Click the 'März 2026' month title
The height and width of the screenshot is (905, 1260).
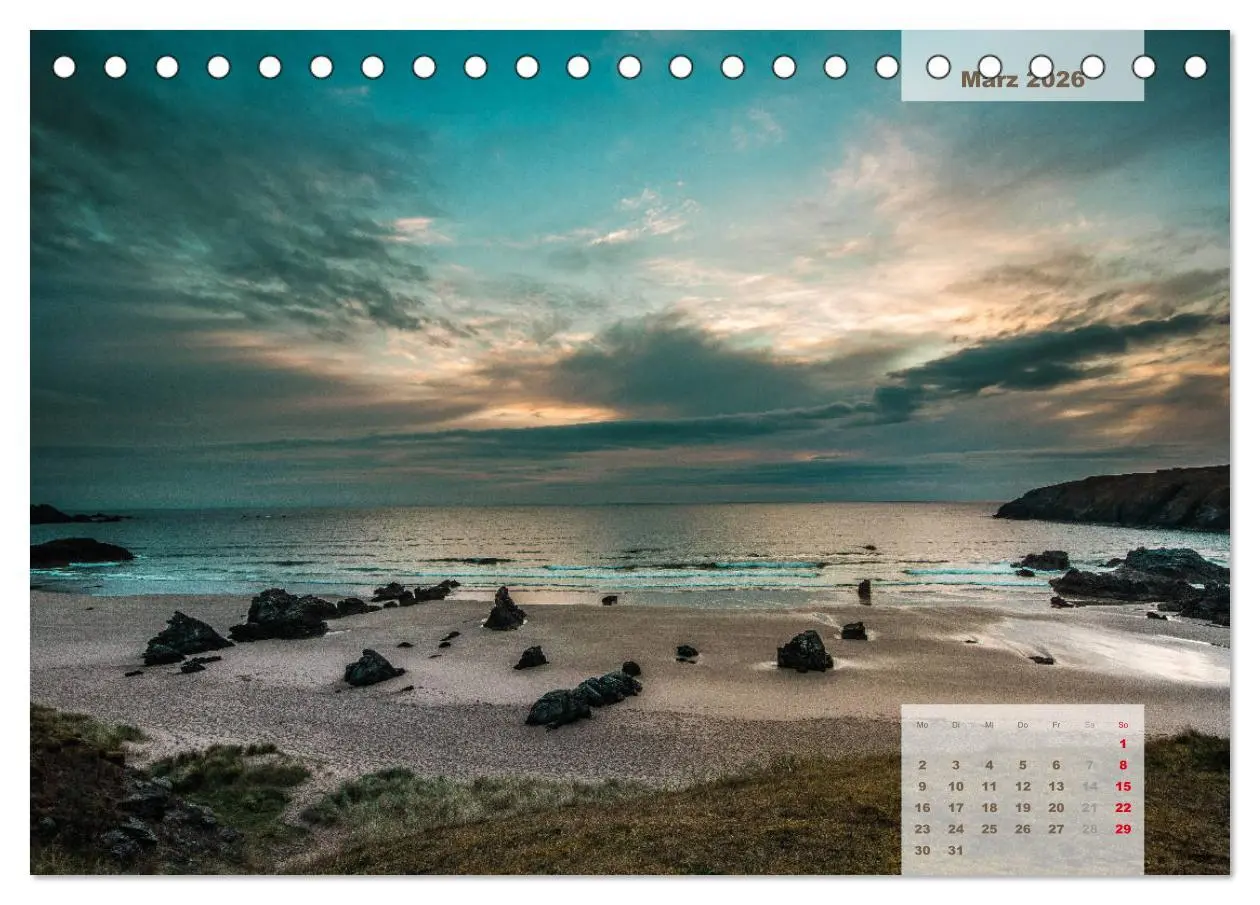coord(1022,80)
